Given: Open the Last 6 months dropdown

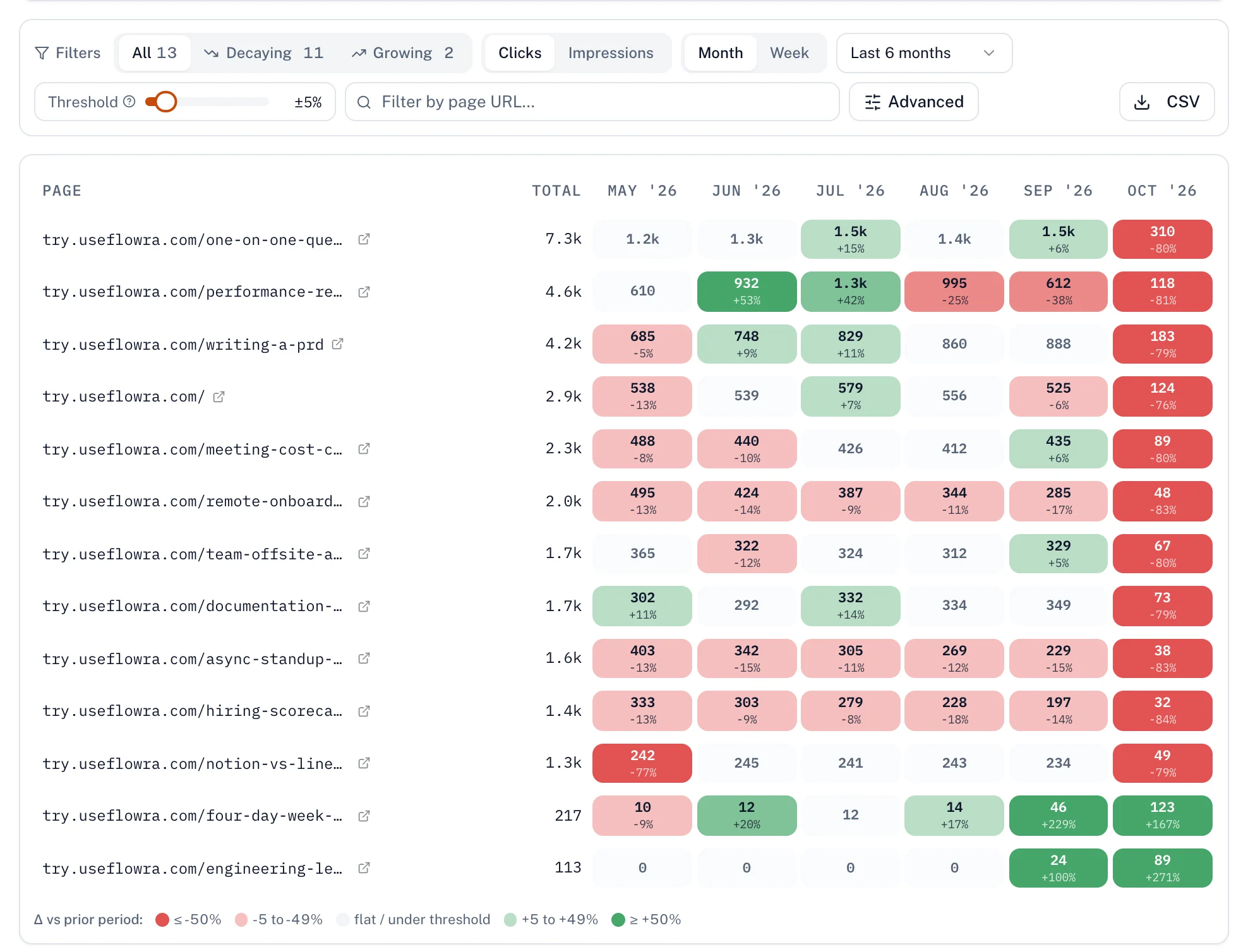Looking at the screenshot, I should point(924,53).
